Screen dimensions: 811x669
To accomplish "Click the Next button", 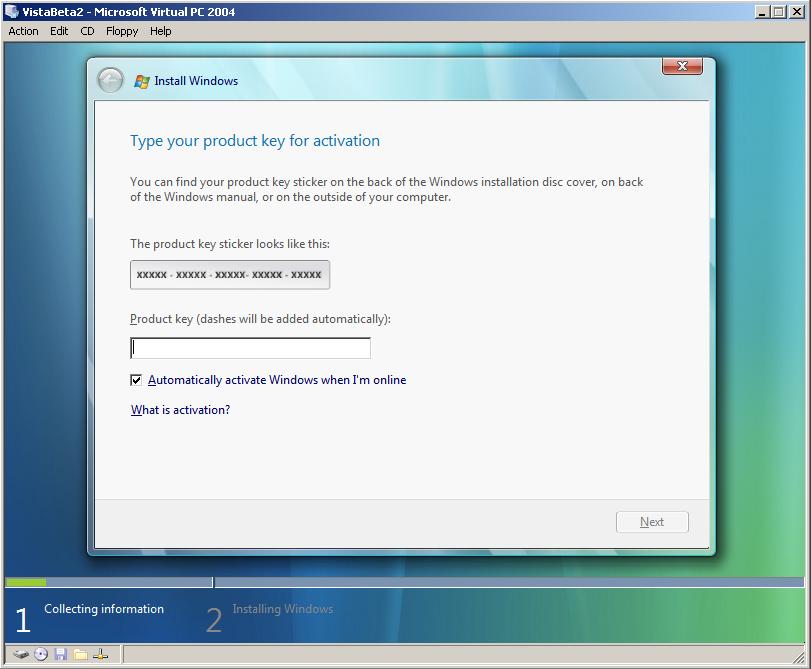I will (x=652, y=522).
